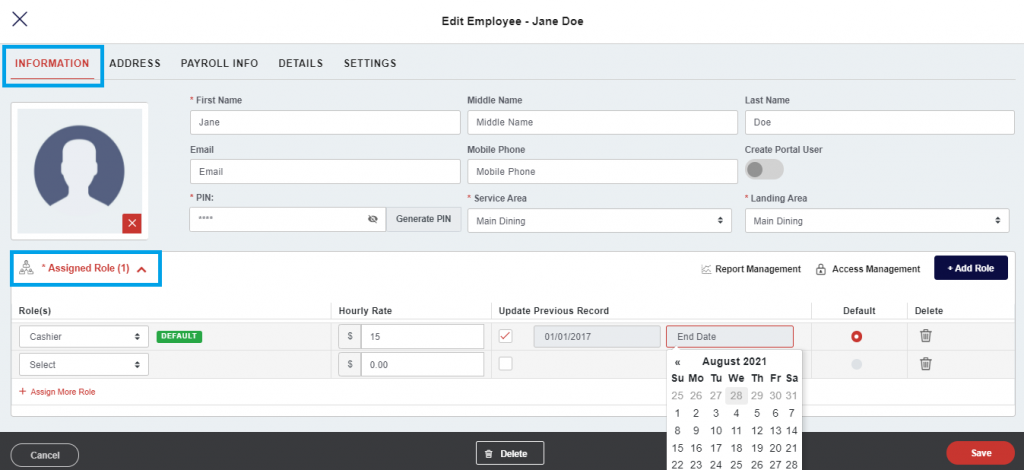Toggle PIN visibility eye icon
Image resolution: width=1024 pixels, height=470 pixels.
point(373,219)
